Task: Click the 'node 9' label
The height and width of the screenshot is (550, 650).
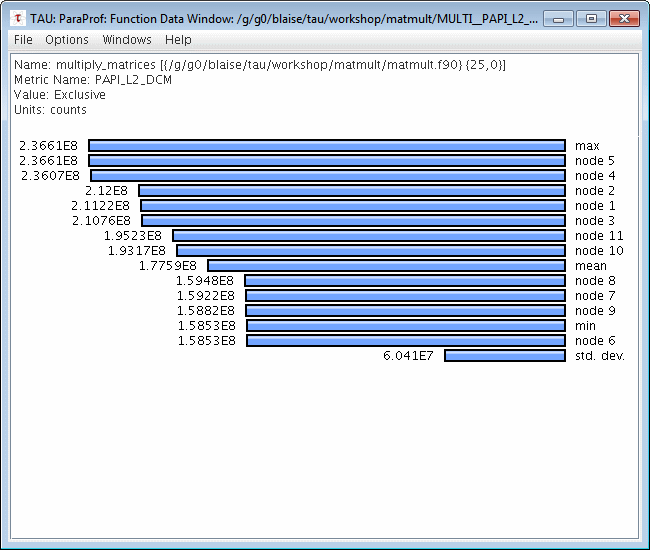Action: [x=595, y=311]
